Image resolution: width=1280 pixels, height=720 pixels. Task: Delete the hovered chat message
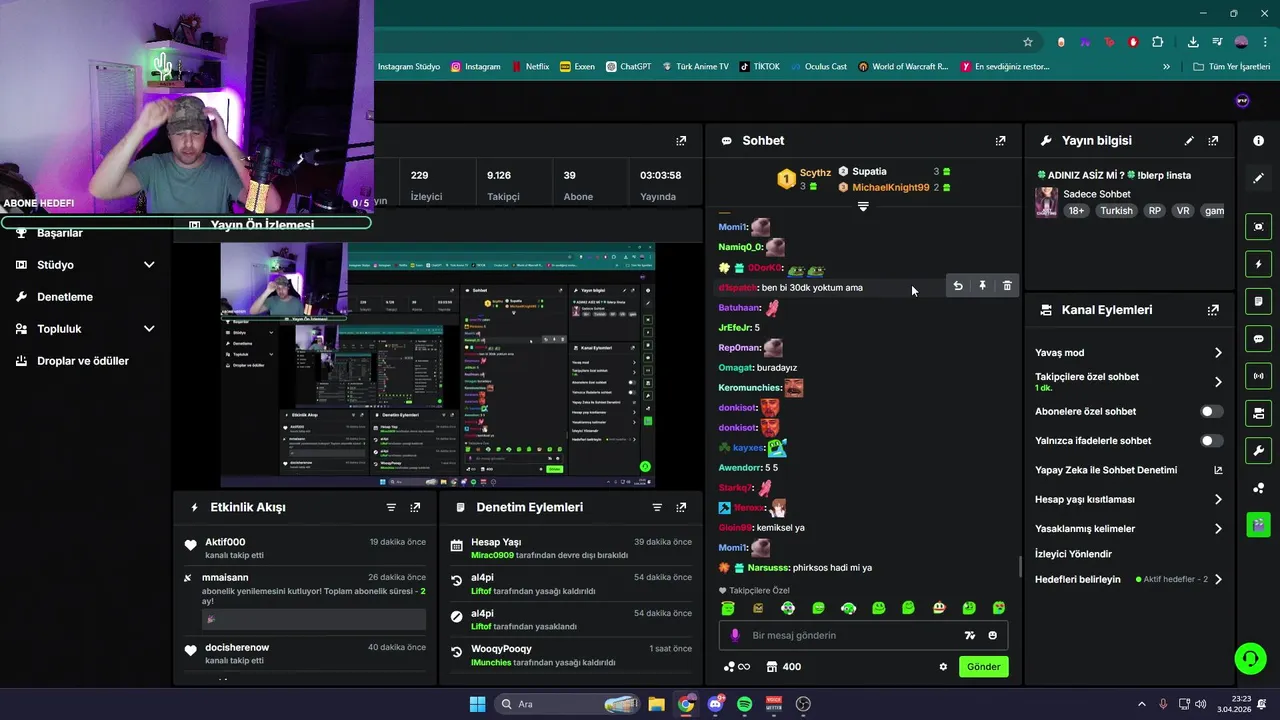click(1007, 286)
